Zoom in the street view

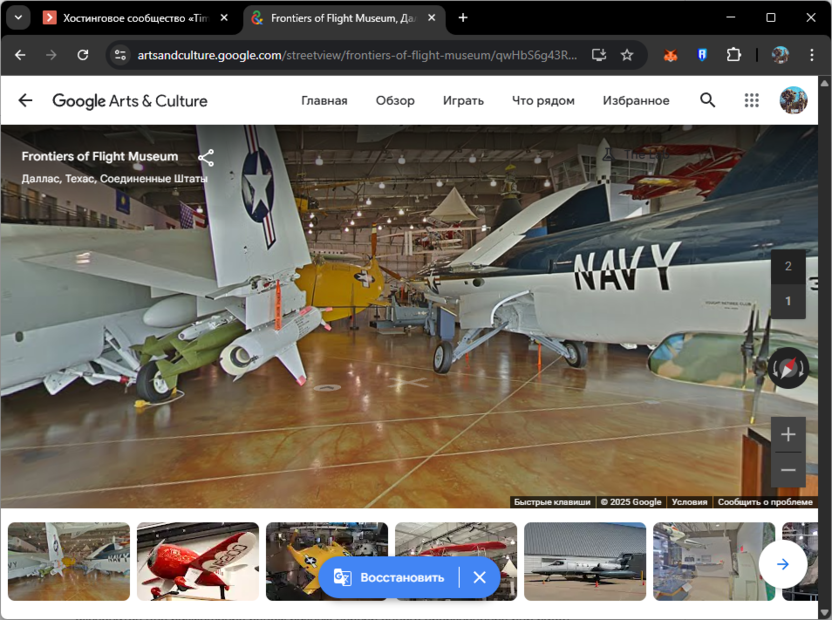click(x=788, y=434)
